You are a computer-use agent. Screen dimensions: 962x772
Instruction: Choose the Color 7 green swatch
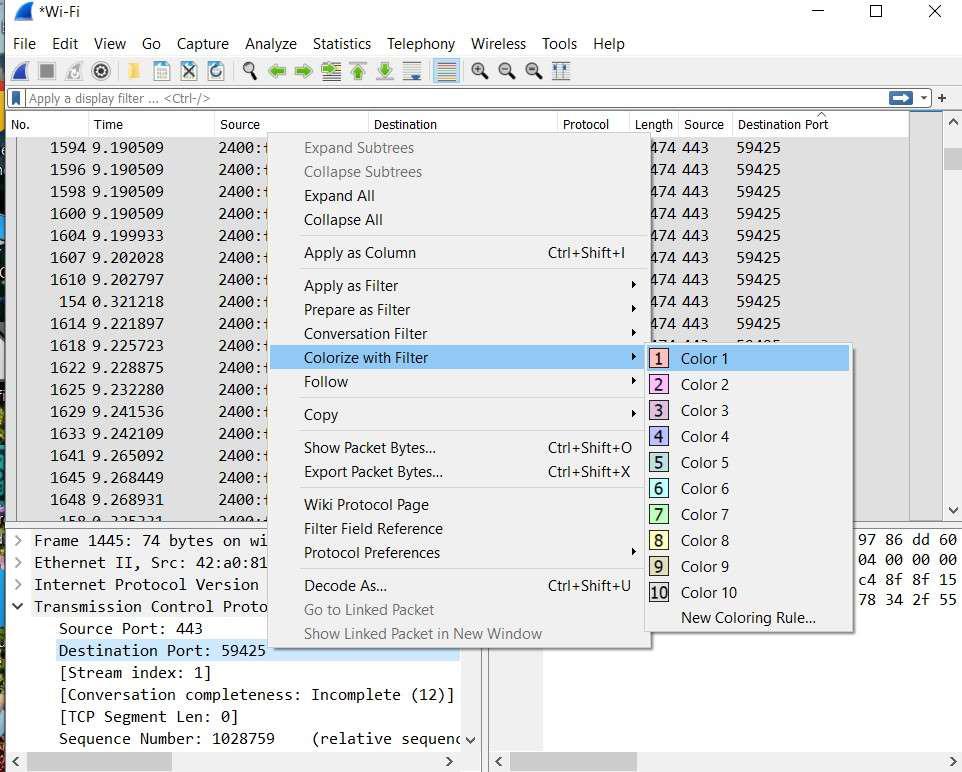(658, 515)
